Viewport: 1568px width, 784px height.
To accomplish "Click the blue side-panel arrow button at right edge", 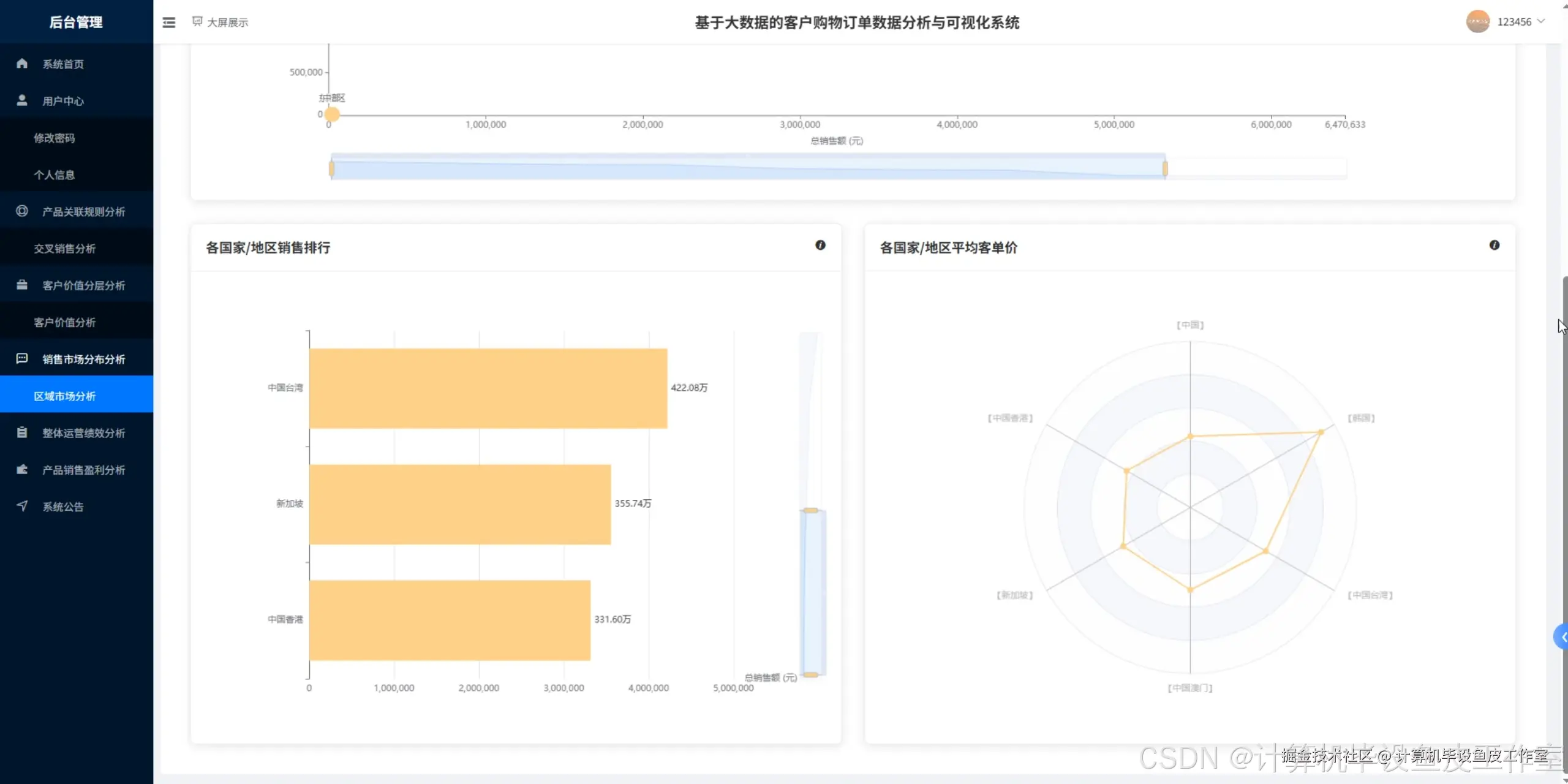I will [1561, 638].
